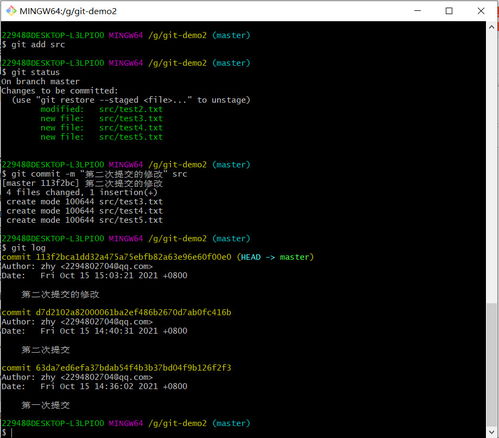Click the empty scrollbar track above thumb
Viewport: 499px width, 438px height.
tap(491, 168)
